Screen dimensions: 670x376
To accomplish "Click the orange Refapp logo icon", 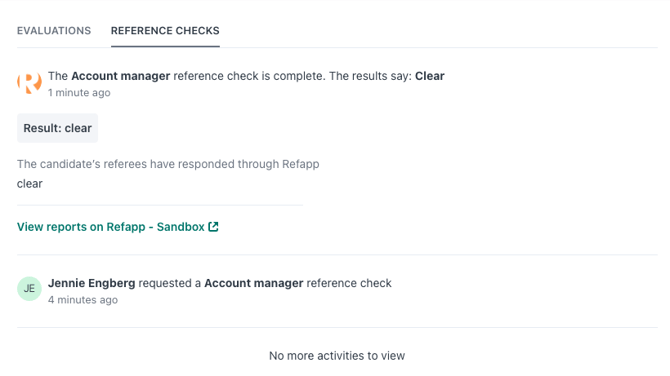I will point(29,82).
